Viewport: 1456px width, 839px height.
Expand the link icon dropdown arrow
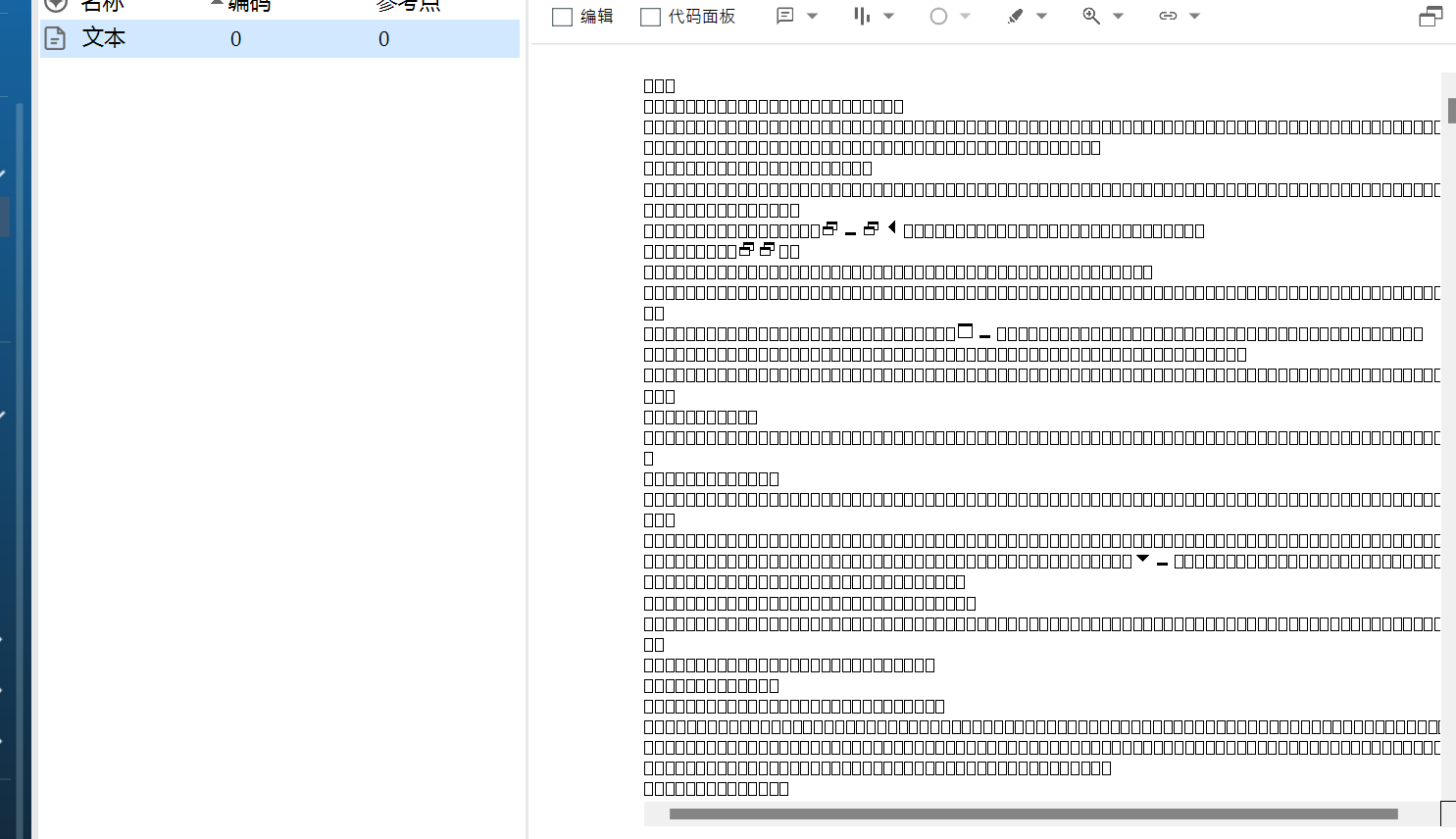pos(1194,16)
